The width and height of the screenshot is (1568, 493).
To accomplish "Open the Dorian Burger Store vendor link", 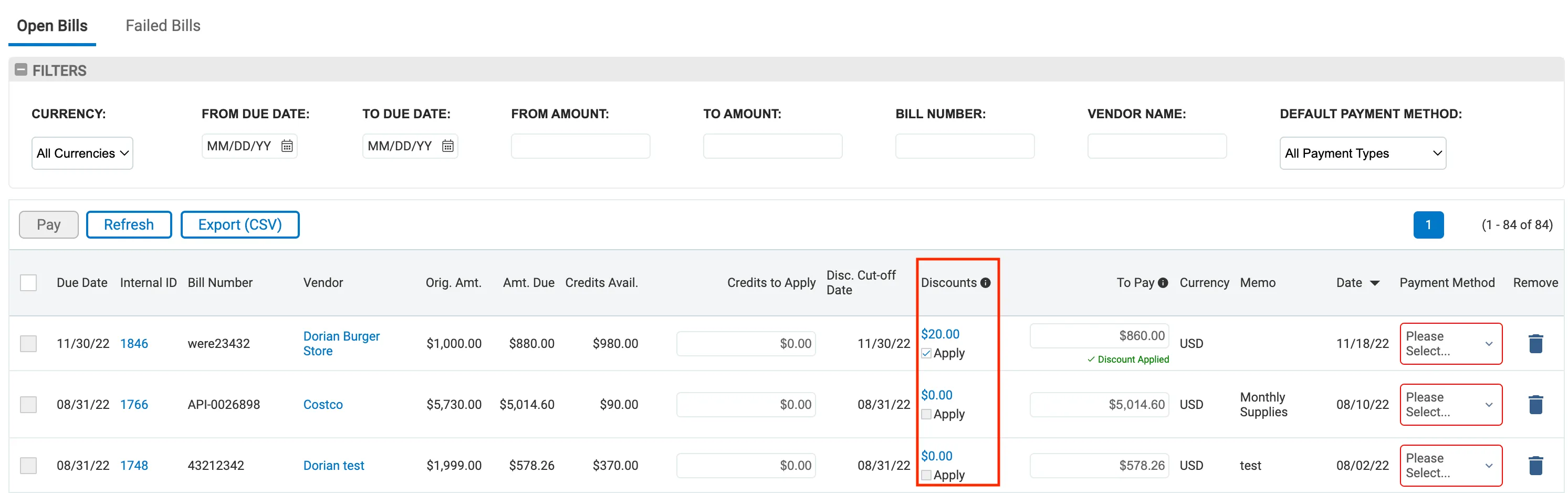I will 341,344.
